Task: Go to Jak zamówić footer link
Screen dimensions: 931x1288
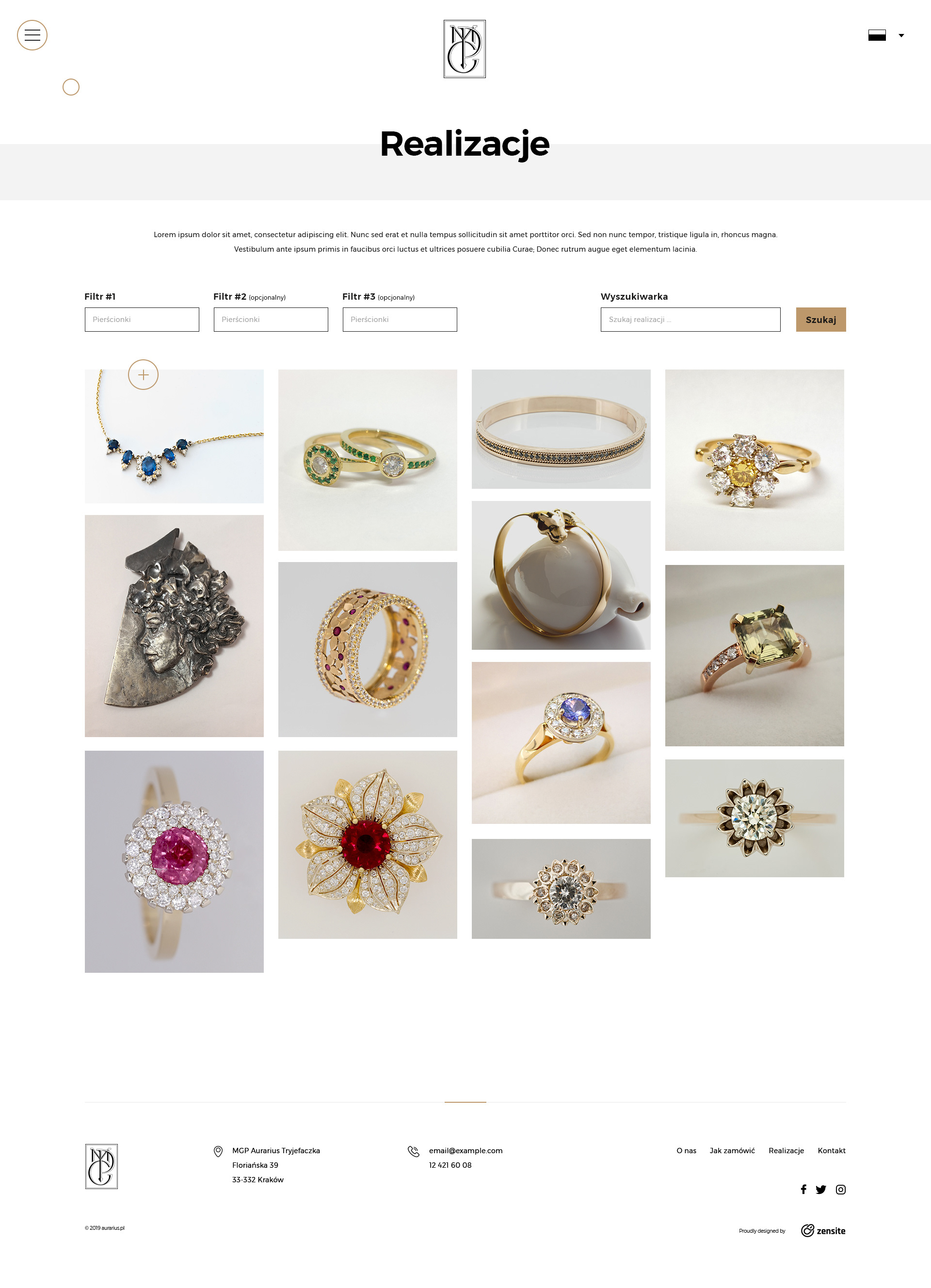Action: coord(732,1151)
